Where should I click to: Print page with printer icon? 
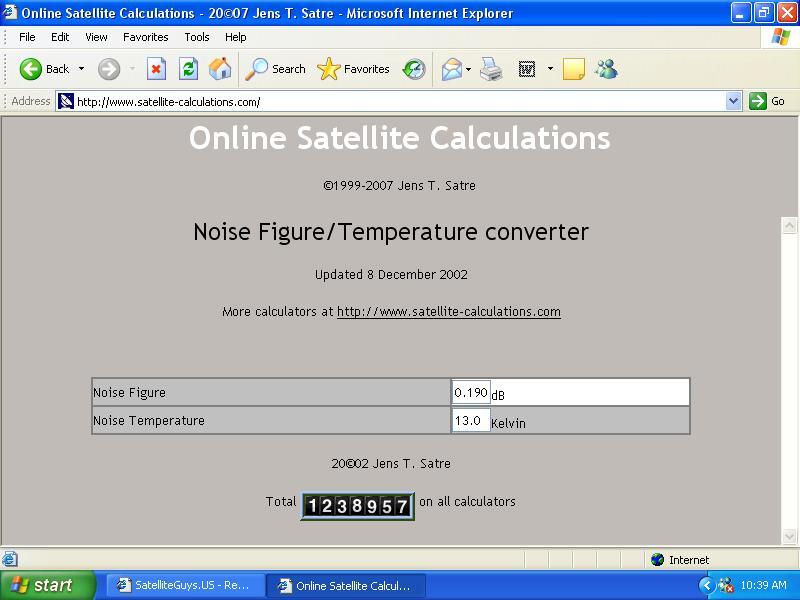coord(491,69)
